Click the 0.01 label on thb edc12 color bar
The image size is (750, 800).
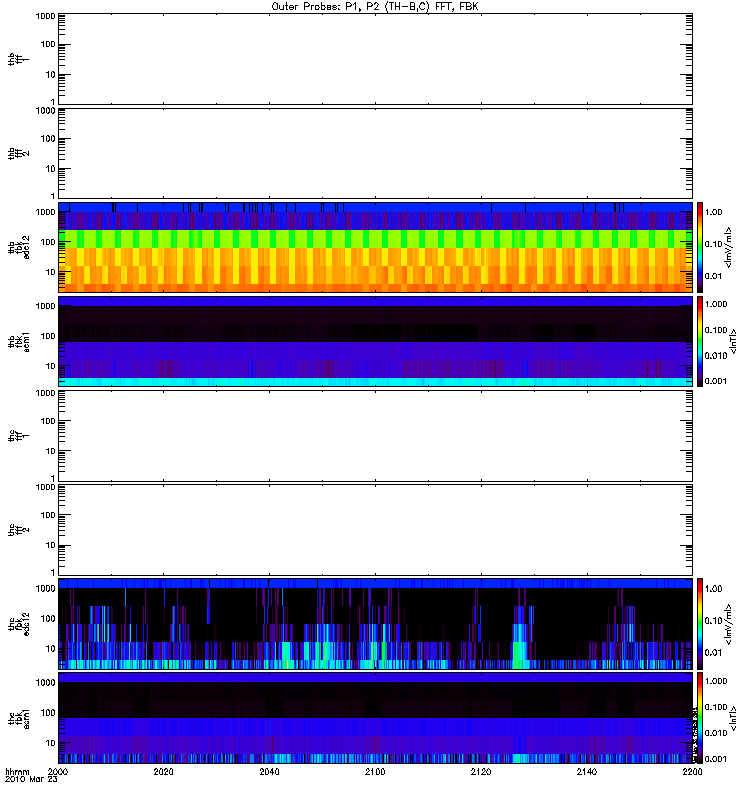[x=714, y=276]
